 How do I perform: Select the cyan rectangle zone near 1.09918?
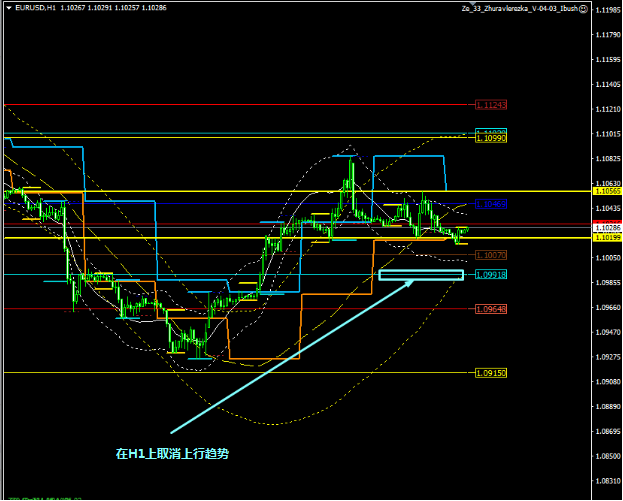tap(420, 275)
